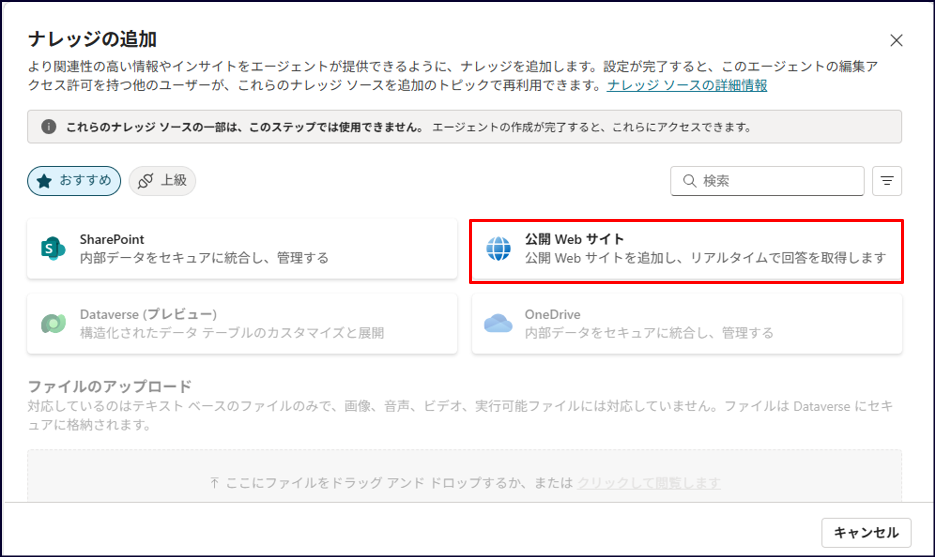This screenshot has width=935, height=557.
Task: Select the おすすめ tab
Action: (x=74, y=181)
